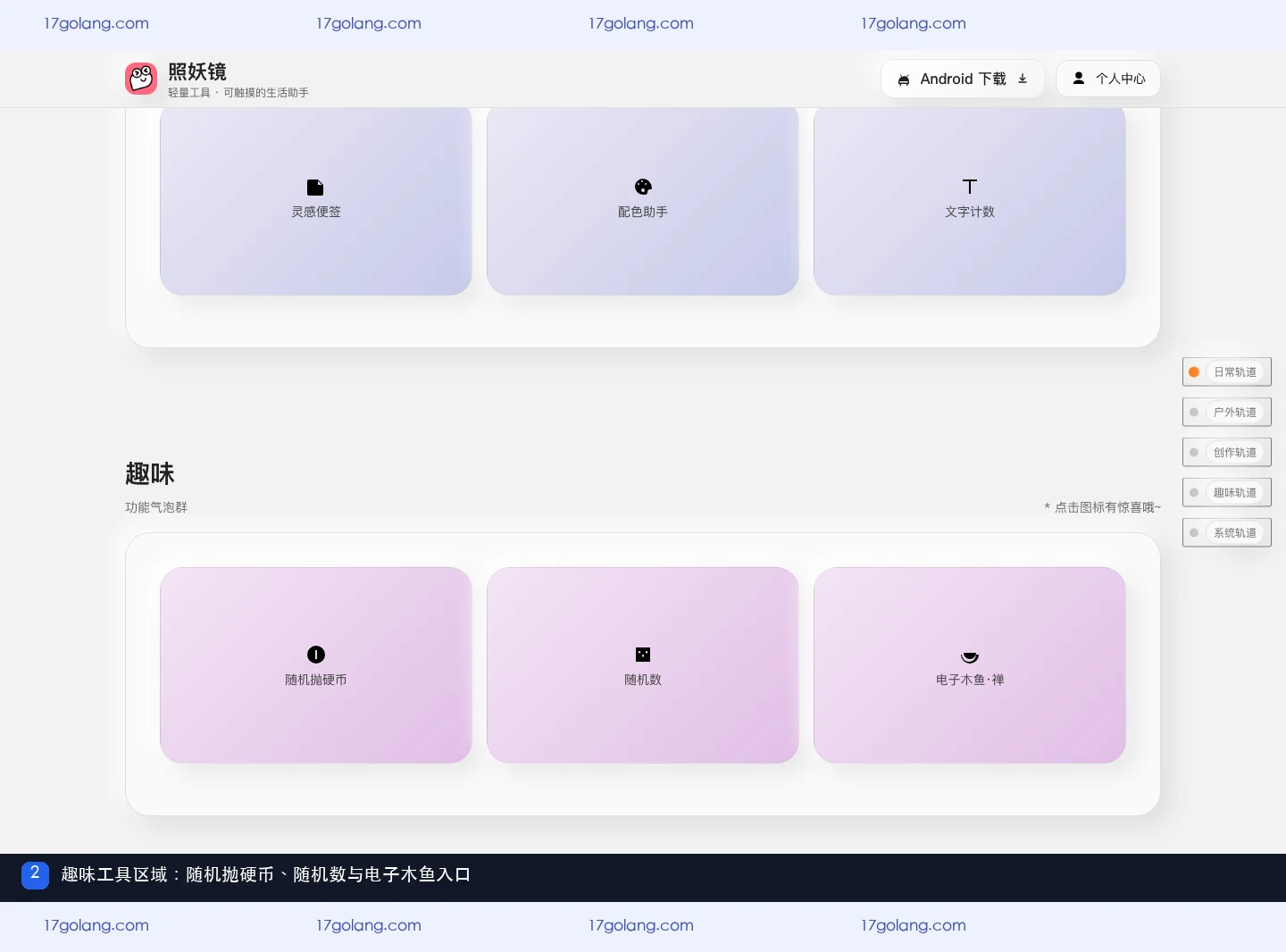Click the Android robot icon
This screenshot has width=1286, height=952.
[904, 79]
